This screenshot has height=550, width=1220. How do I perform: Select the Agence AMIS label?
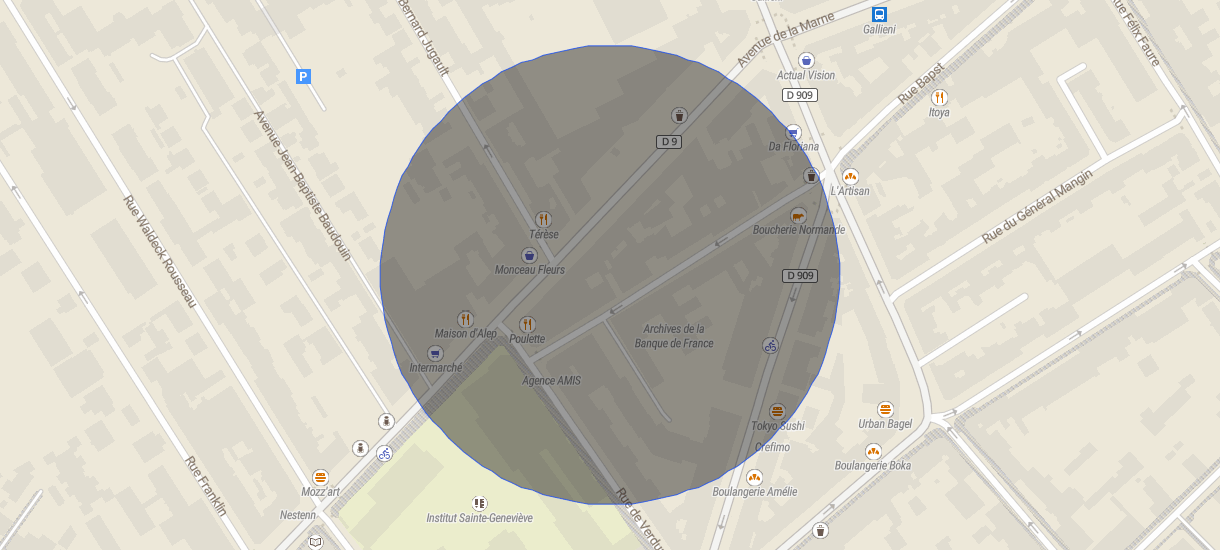[551, 381]
